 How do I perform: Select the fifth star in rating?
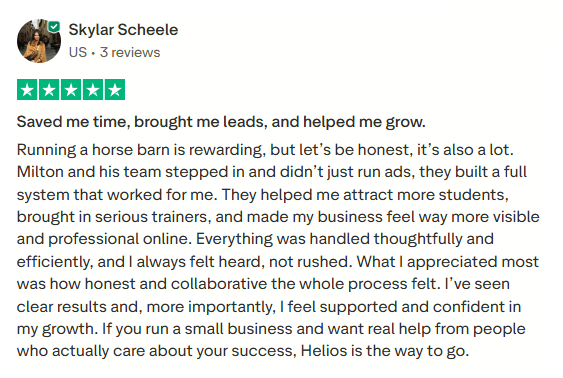click(115, 89)
